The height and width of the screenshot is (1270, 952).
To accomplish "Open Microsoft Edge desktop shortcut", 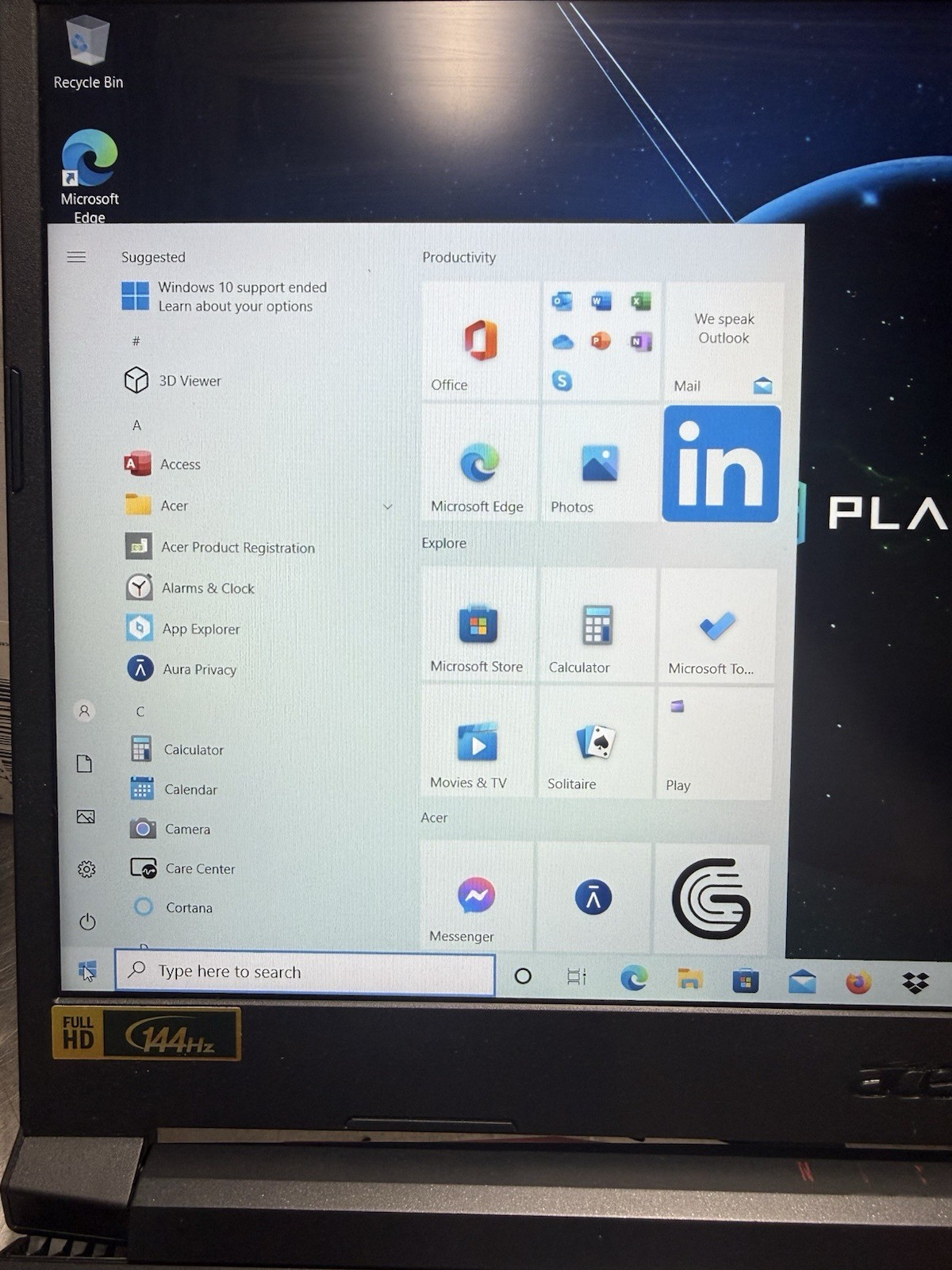I will [89, 176].
